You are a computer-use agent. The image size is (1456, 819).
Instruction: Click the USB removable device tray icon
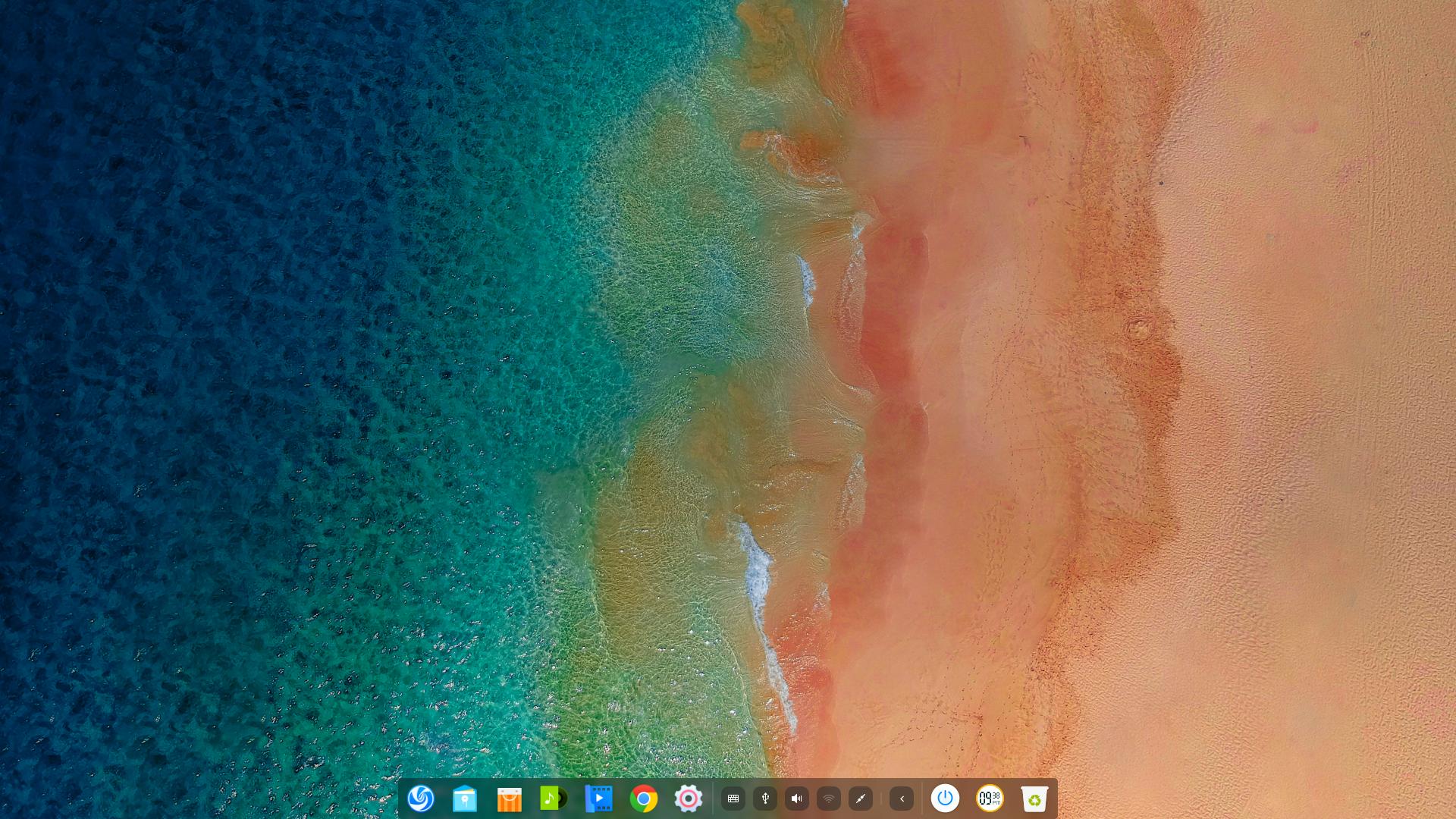coord(764,798)
